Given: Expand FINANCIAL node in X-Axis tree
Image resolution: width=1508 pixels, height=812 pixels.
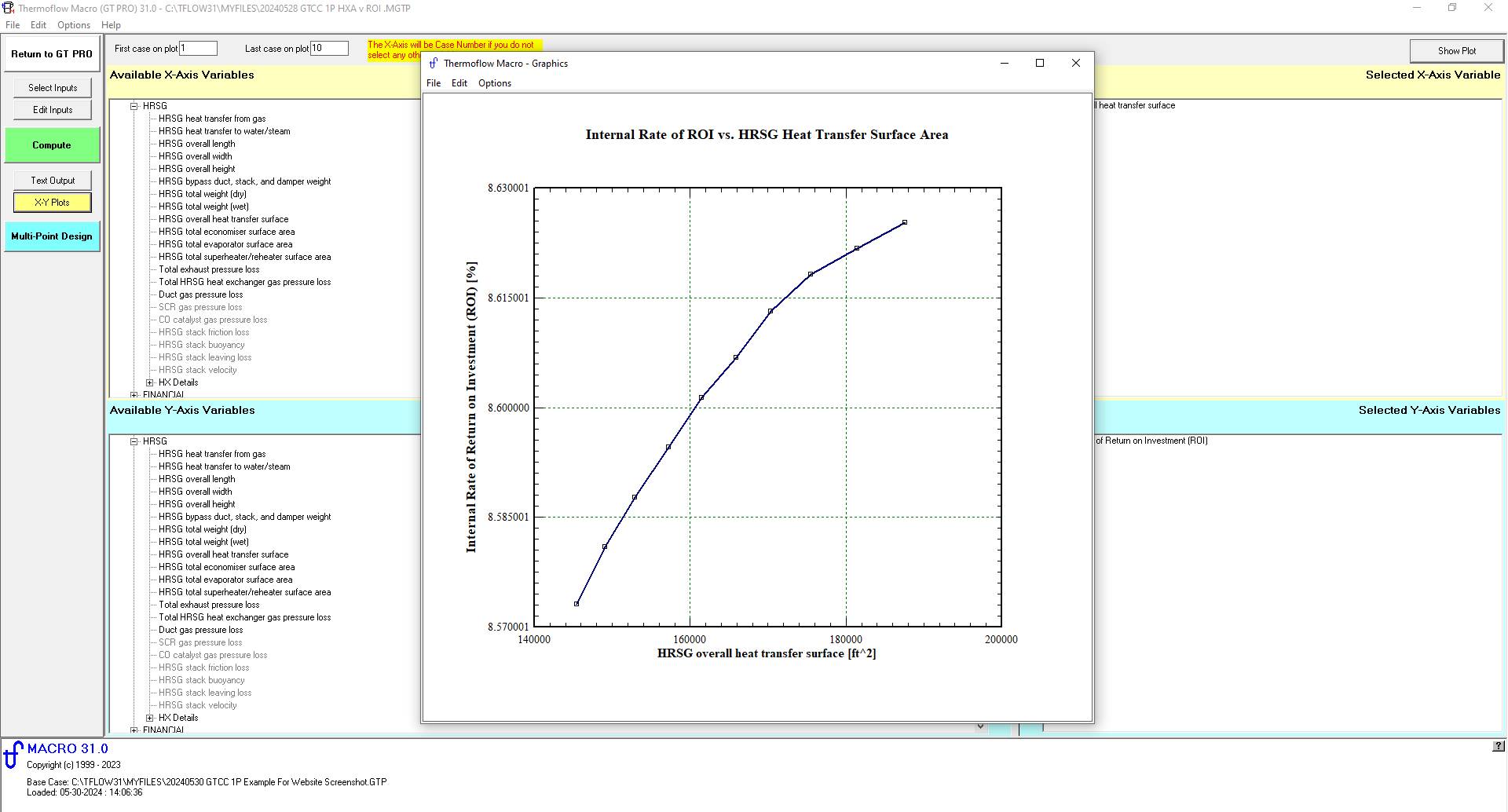Looking at the screenshot, I should click(134, 395).
